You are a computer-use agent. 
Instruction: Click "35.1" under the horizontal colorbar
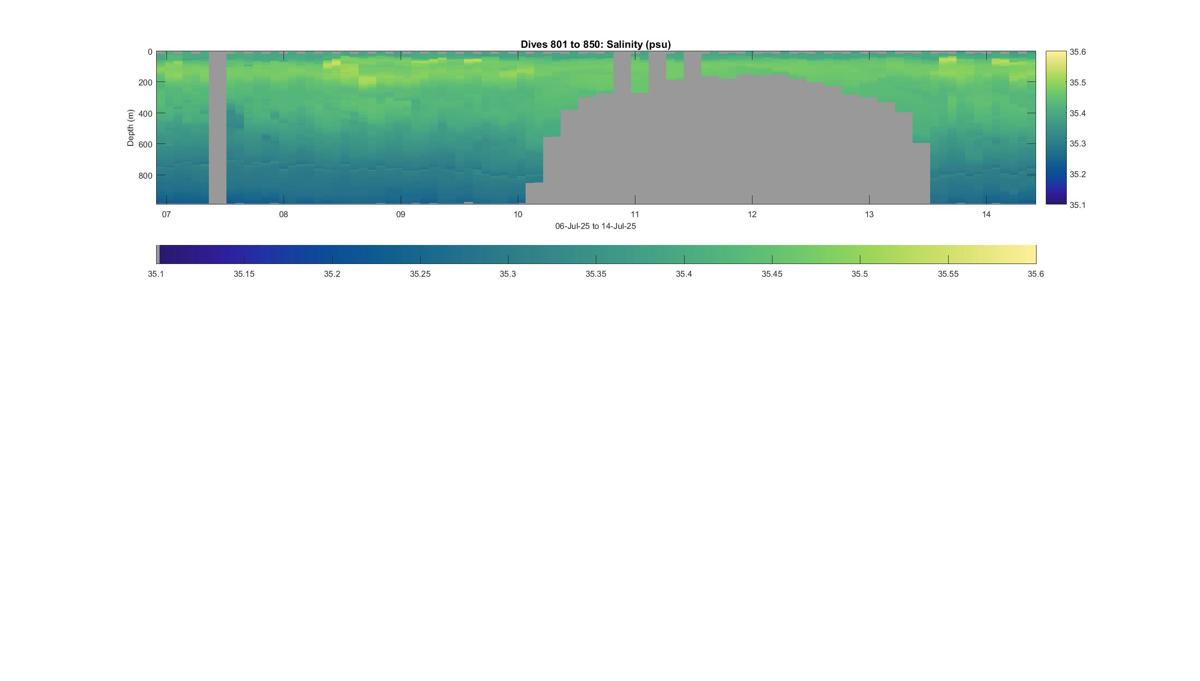point(156,273)
